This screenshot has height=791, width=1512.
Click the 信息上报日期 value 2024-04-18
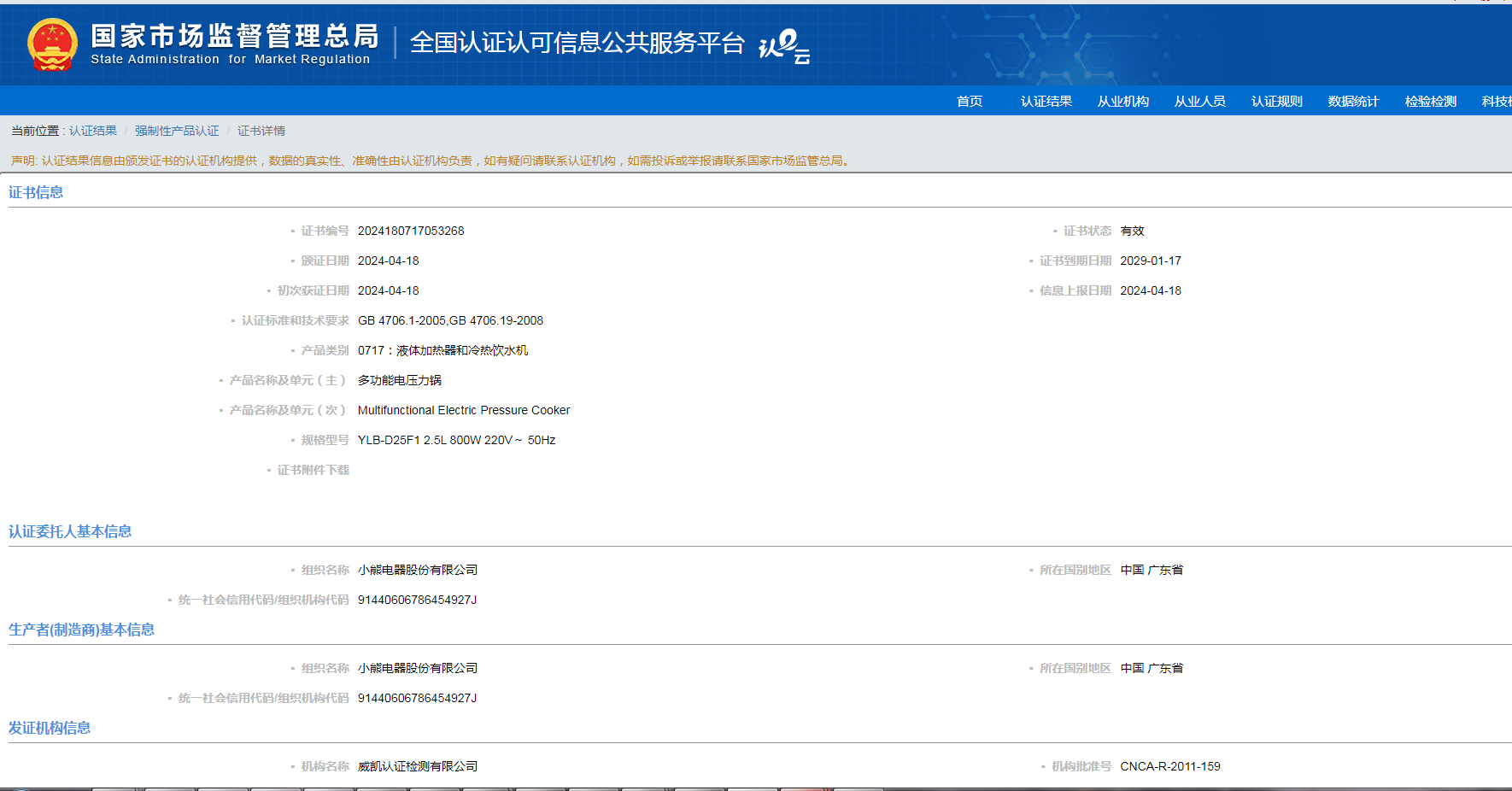coord(1151,290)
